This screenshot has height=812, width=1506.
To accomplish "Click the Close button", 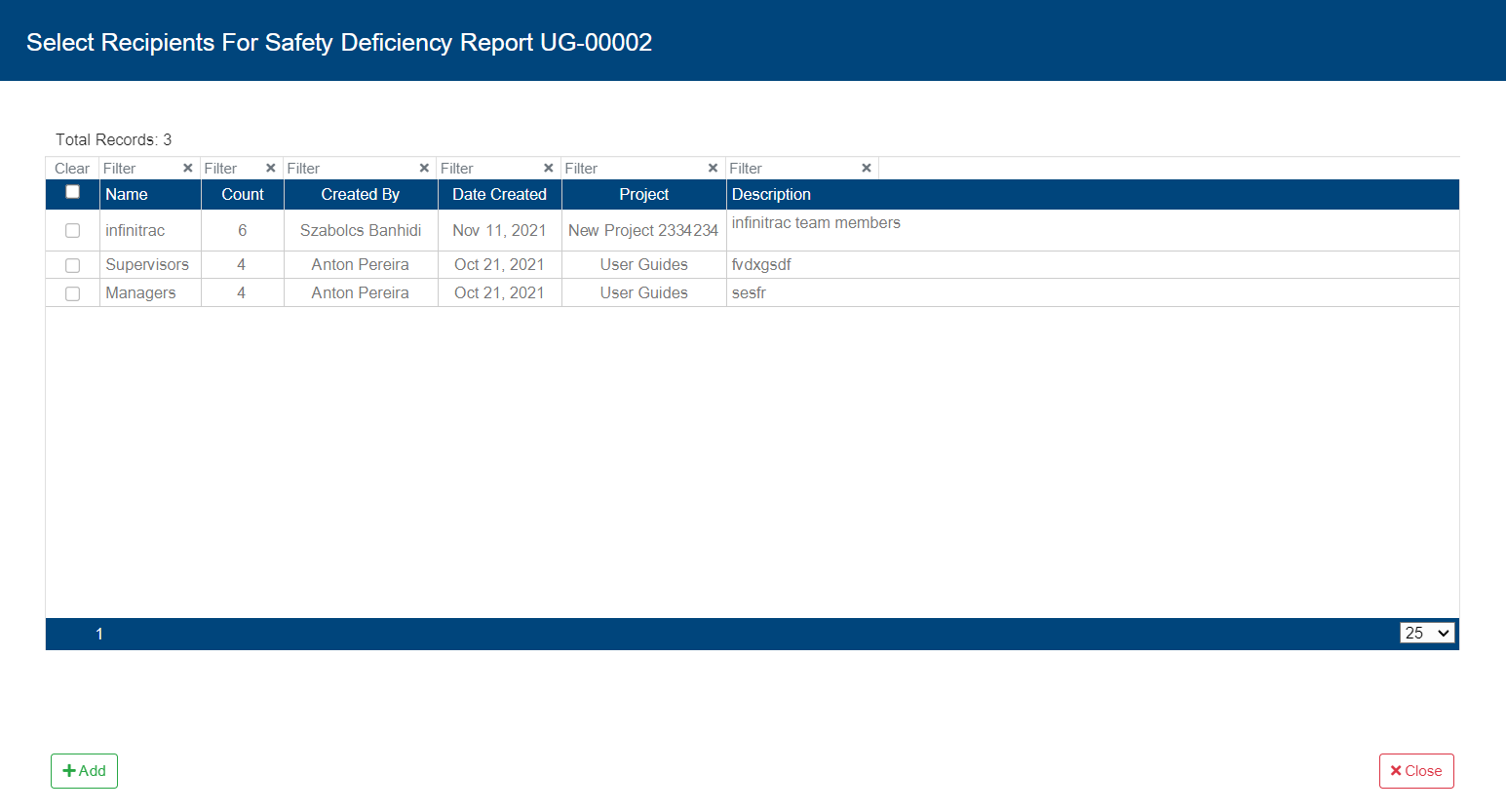I will [1416, 771].
